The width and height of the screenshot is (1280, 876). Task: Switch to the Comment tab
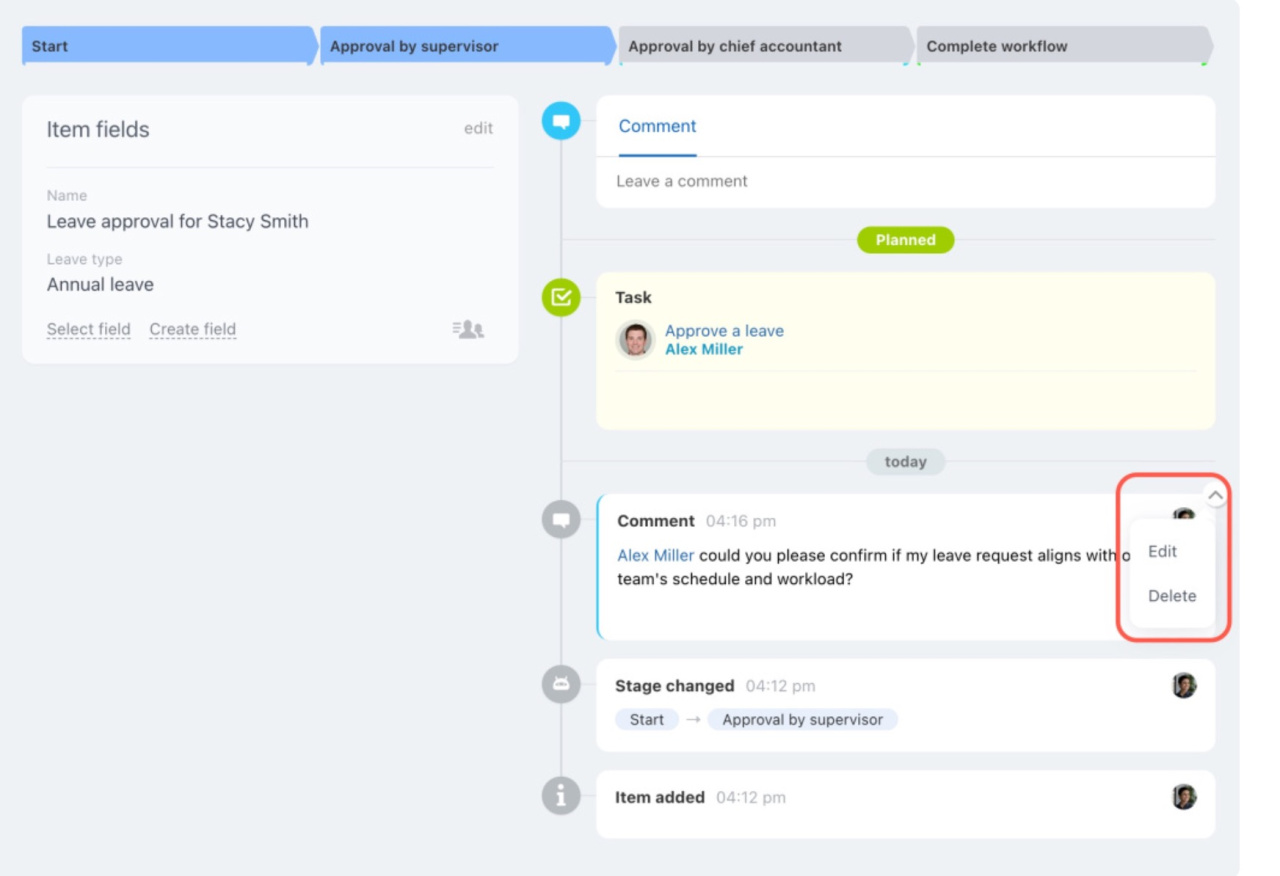point(657,126)
